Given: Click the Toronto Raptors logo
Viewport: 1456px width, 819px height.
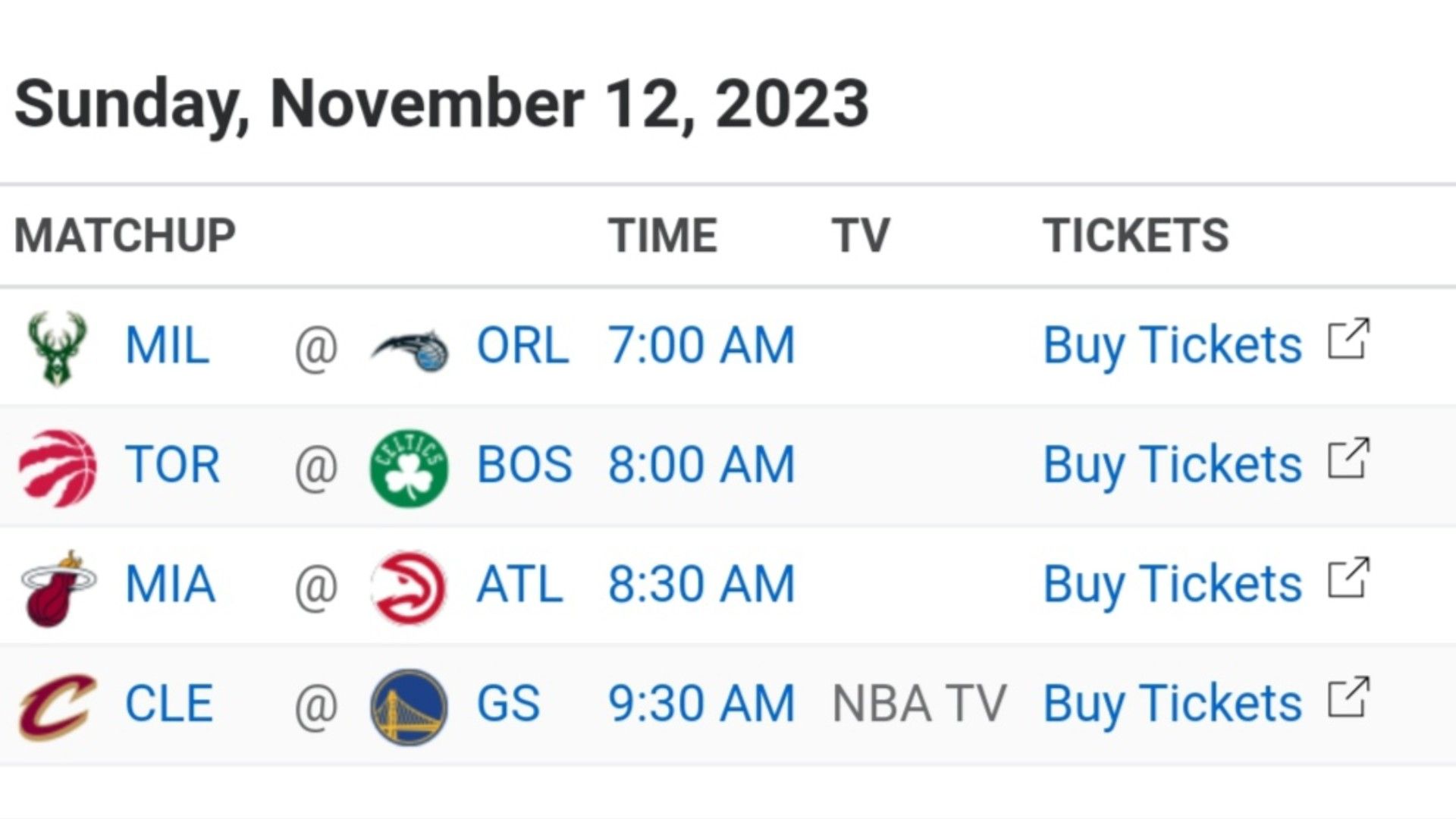Looking at the screenshot, I should coord(58,467).
